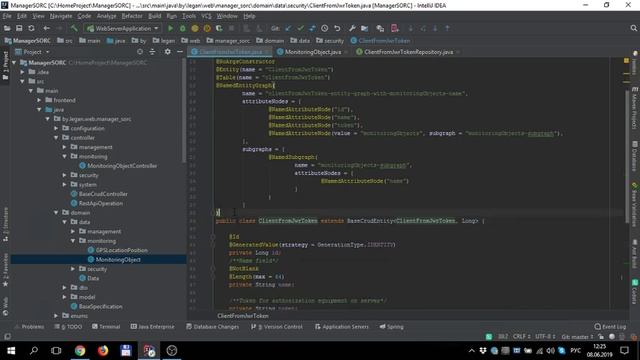
Task: Open settings with the wrench icon
Action: pos(352,28)
